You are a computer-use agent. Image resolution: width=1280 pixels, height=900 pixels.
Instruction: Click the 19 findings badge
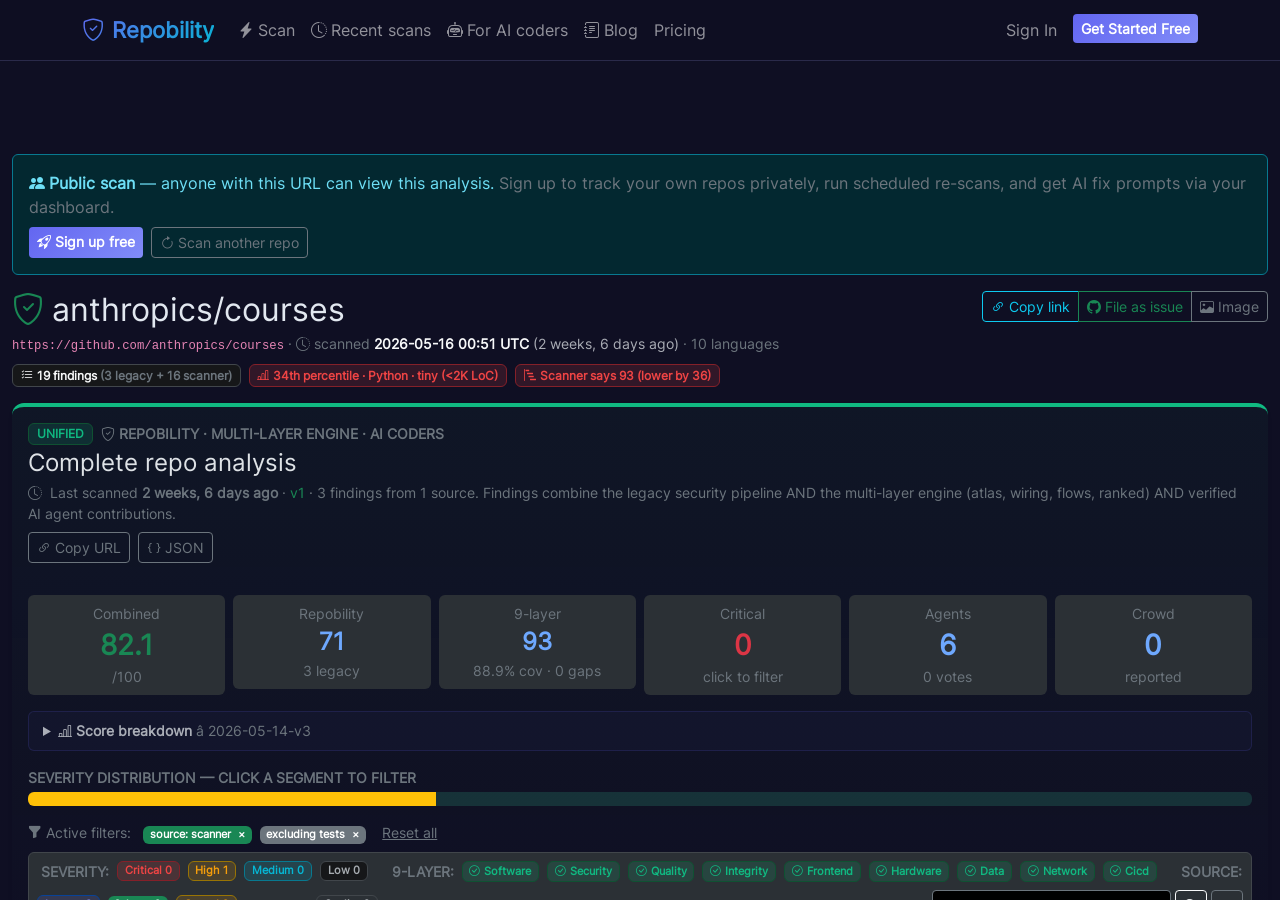click(x=126, y=375)
